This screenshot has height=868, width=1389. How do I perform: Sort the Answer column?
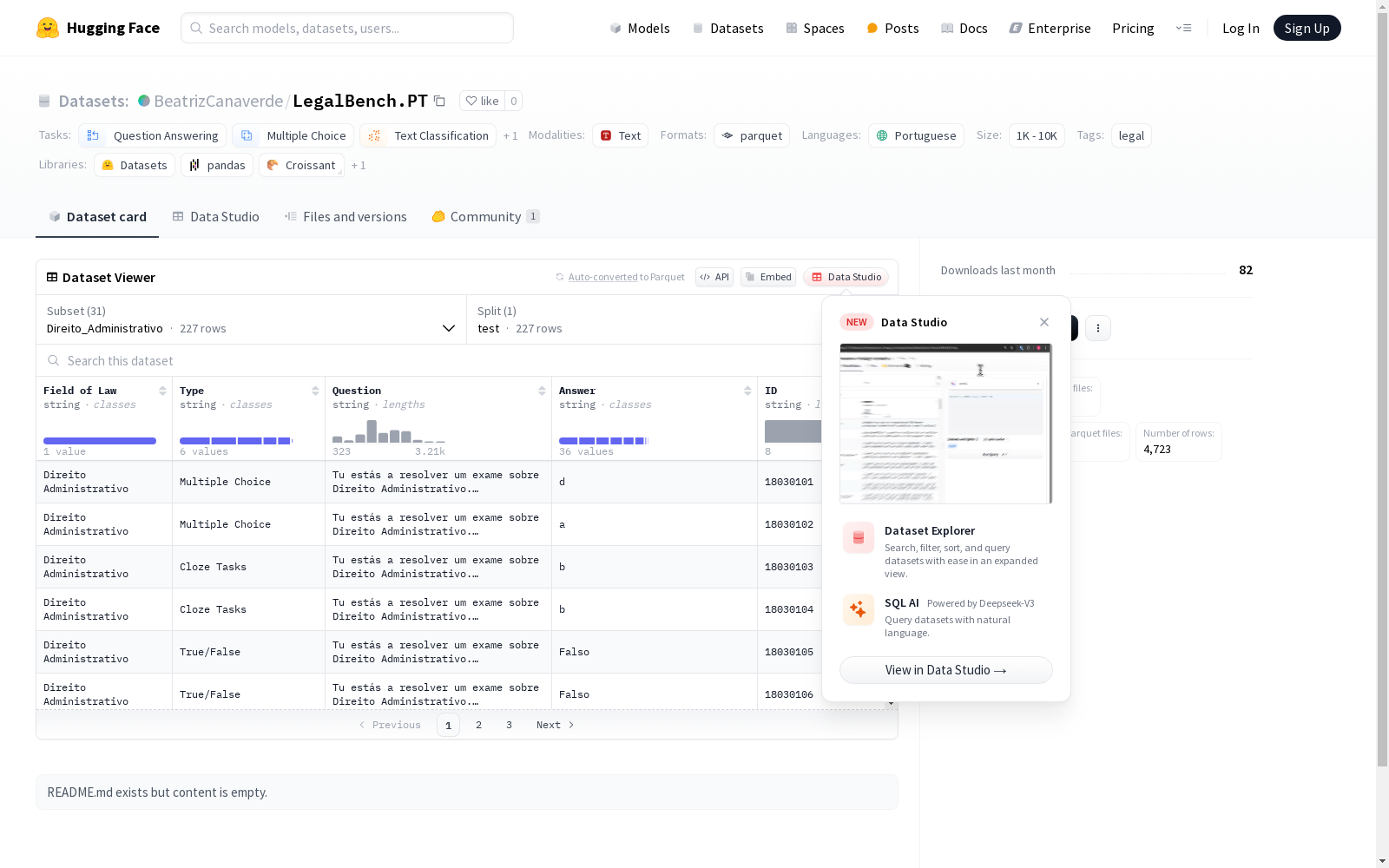coord(747,391)
